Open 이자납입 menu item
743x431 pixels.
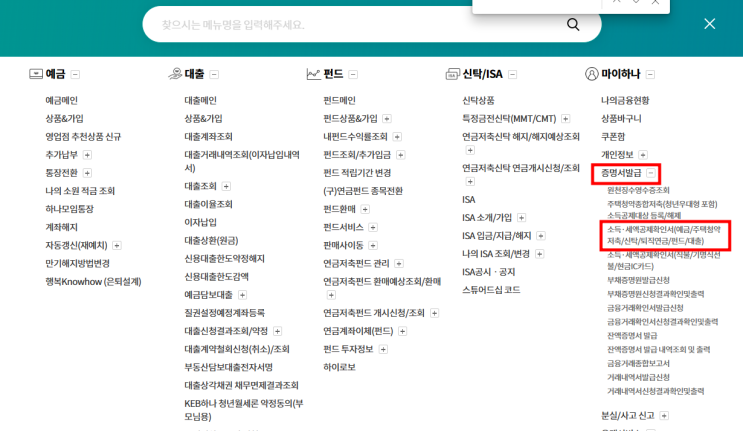pos(200,222)
